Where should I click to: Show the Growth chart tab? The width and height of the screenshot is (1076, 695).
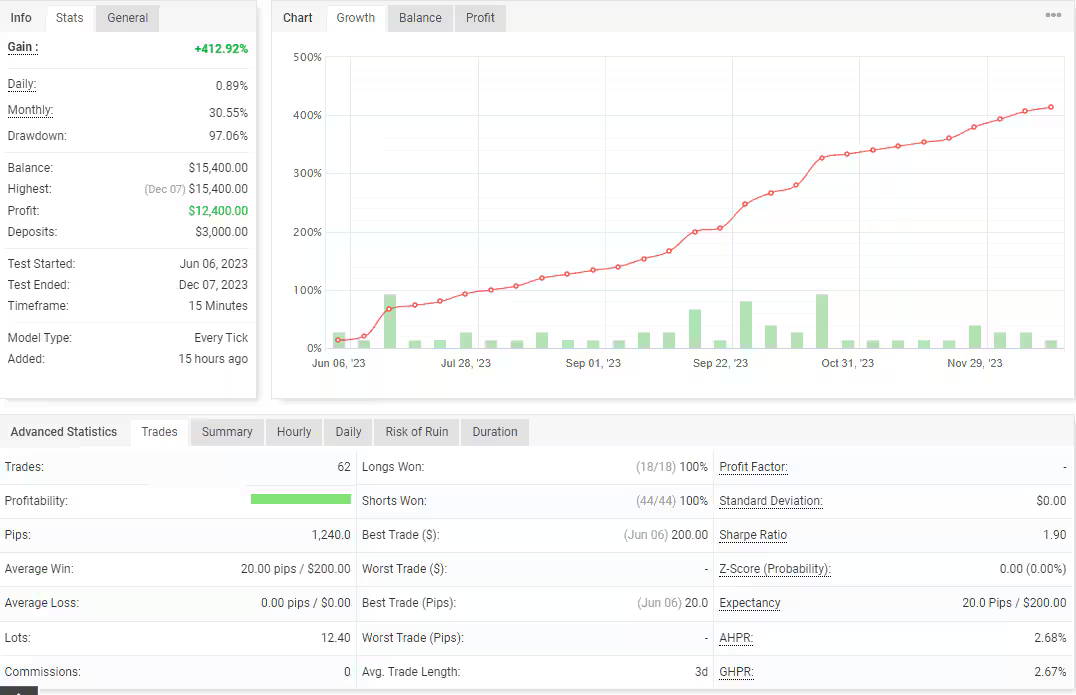coord(355,18)
